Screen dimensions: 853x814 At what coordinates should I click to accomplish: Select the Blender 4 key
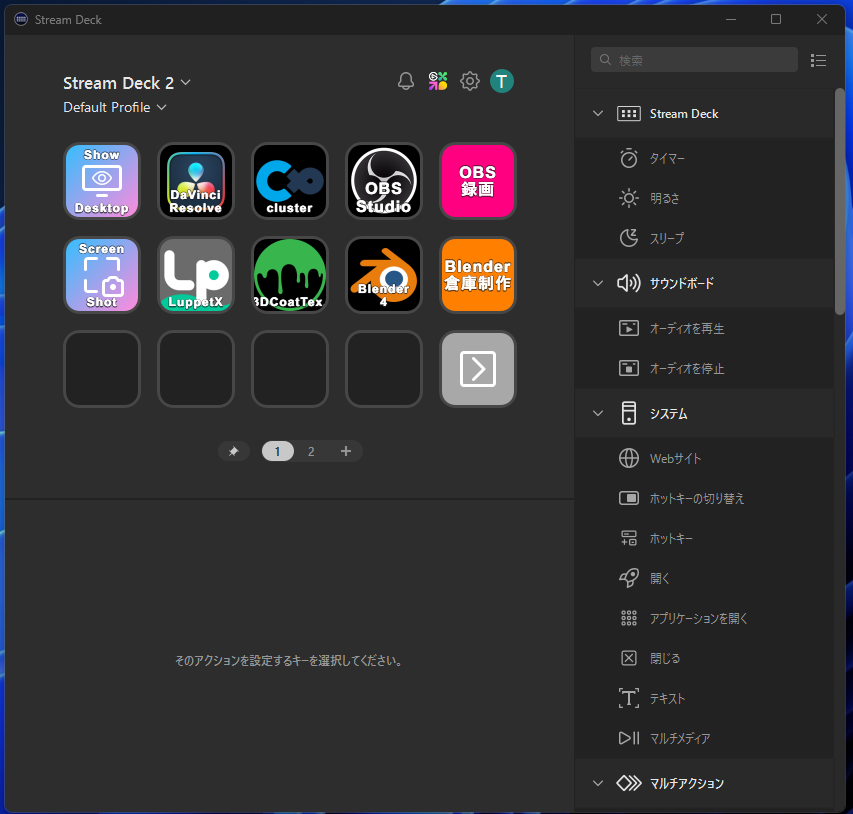[384, 275]
